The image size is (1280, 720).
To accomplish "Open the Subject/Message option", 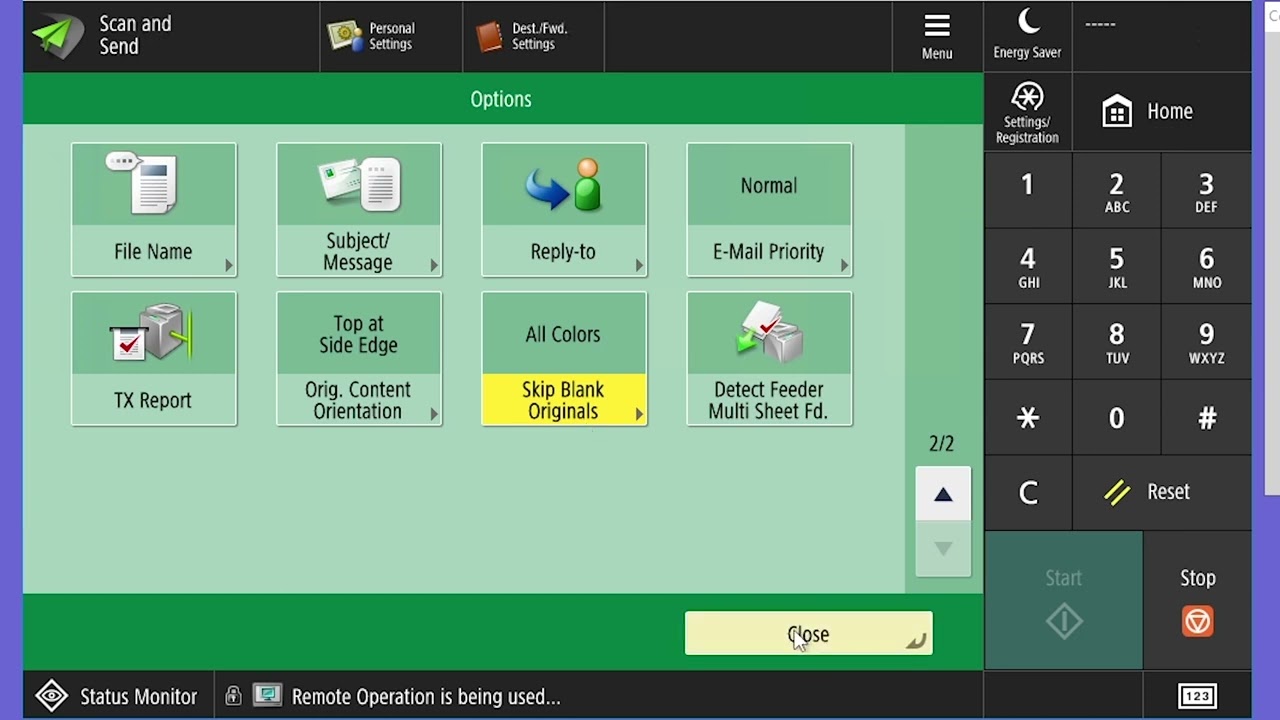I will (359, 210).
